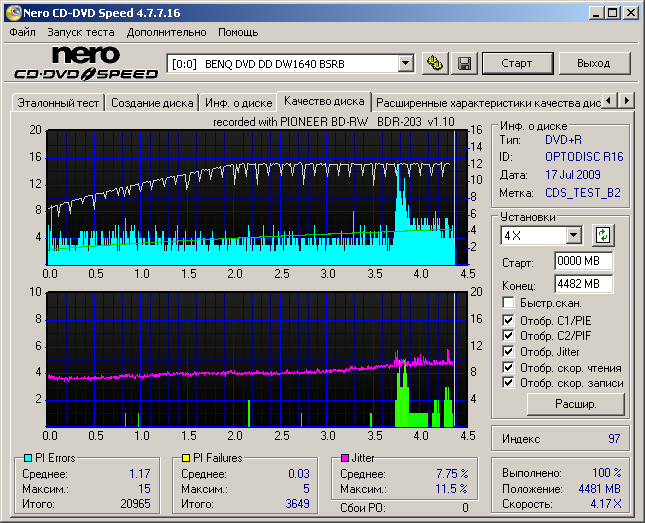Click the DVD+R disc type value
The width and height of the screenshot is (645, 523).
tap(563, 140)
